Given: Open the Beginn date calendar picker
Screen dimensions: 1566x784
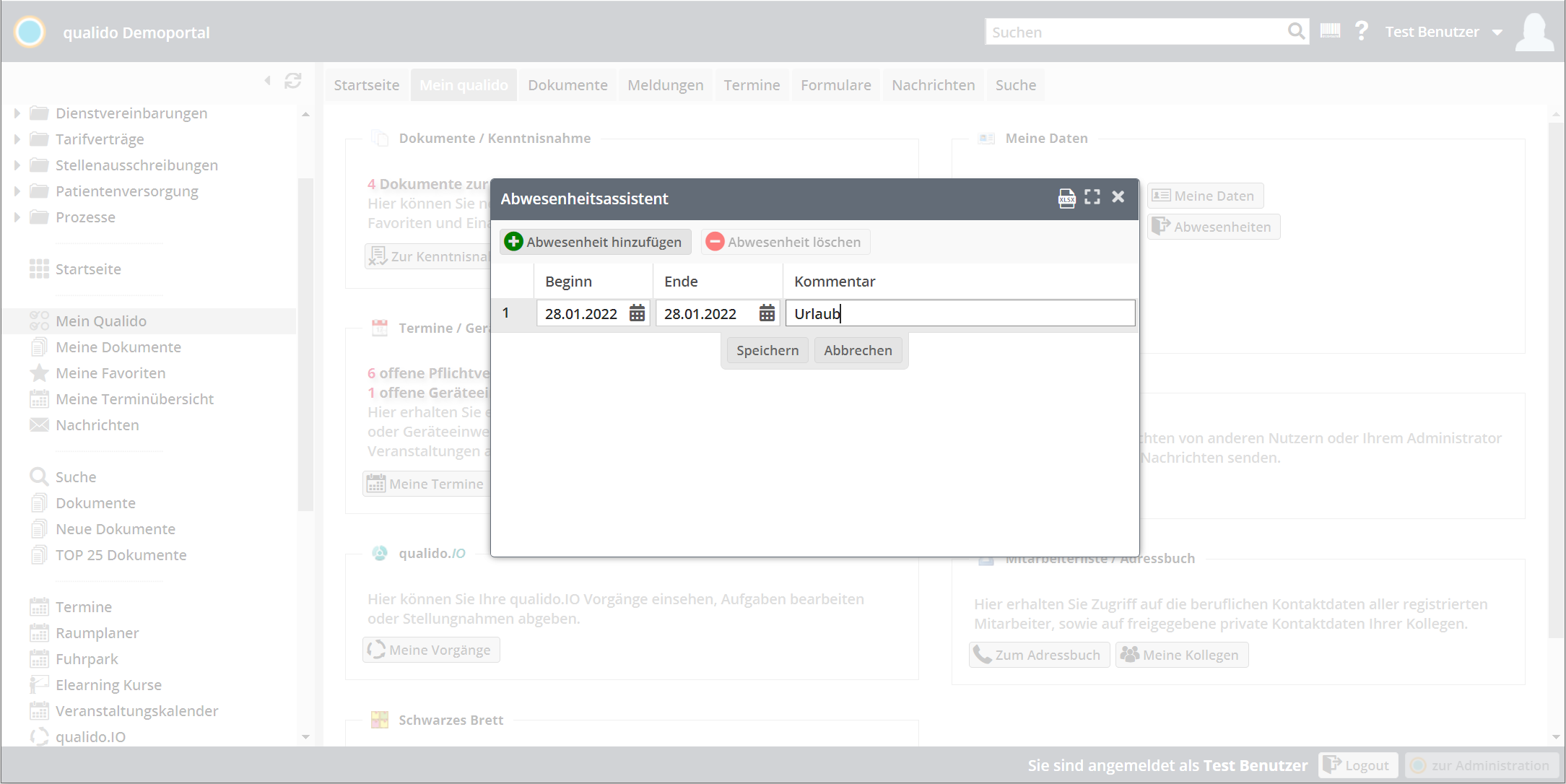Looking at the screenshot, I should click(x=637, y=313).
